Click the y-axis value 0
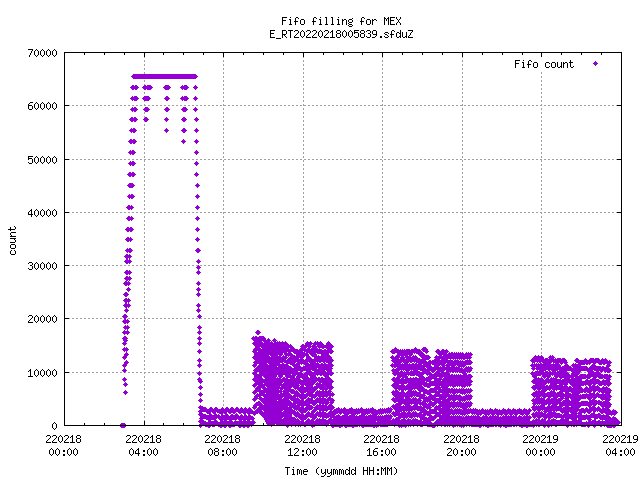Viewport: 640px width, 480px height. [54, 426]
